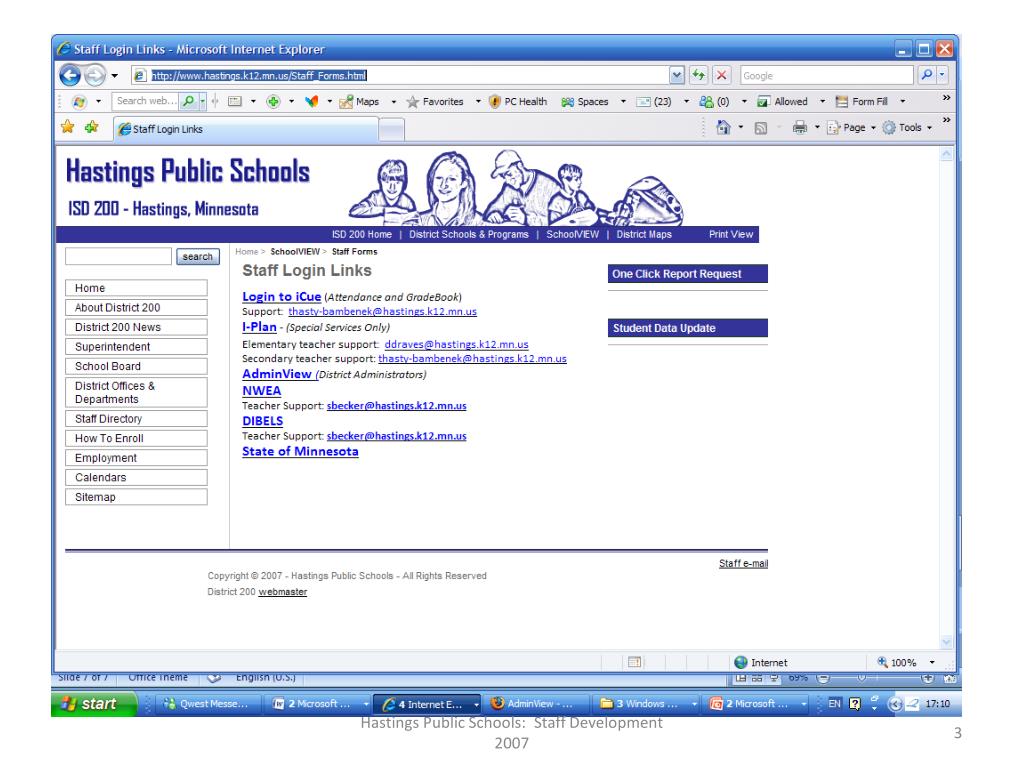Click the Login to iCue link
Image resolution: width=1024 pixels, height=768 pixels.
click(x=281, y=296)
